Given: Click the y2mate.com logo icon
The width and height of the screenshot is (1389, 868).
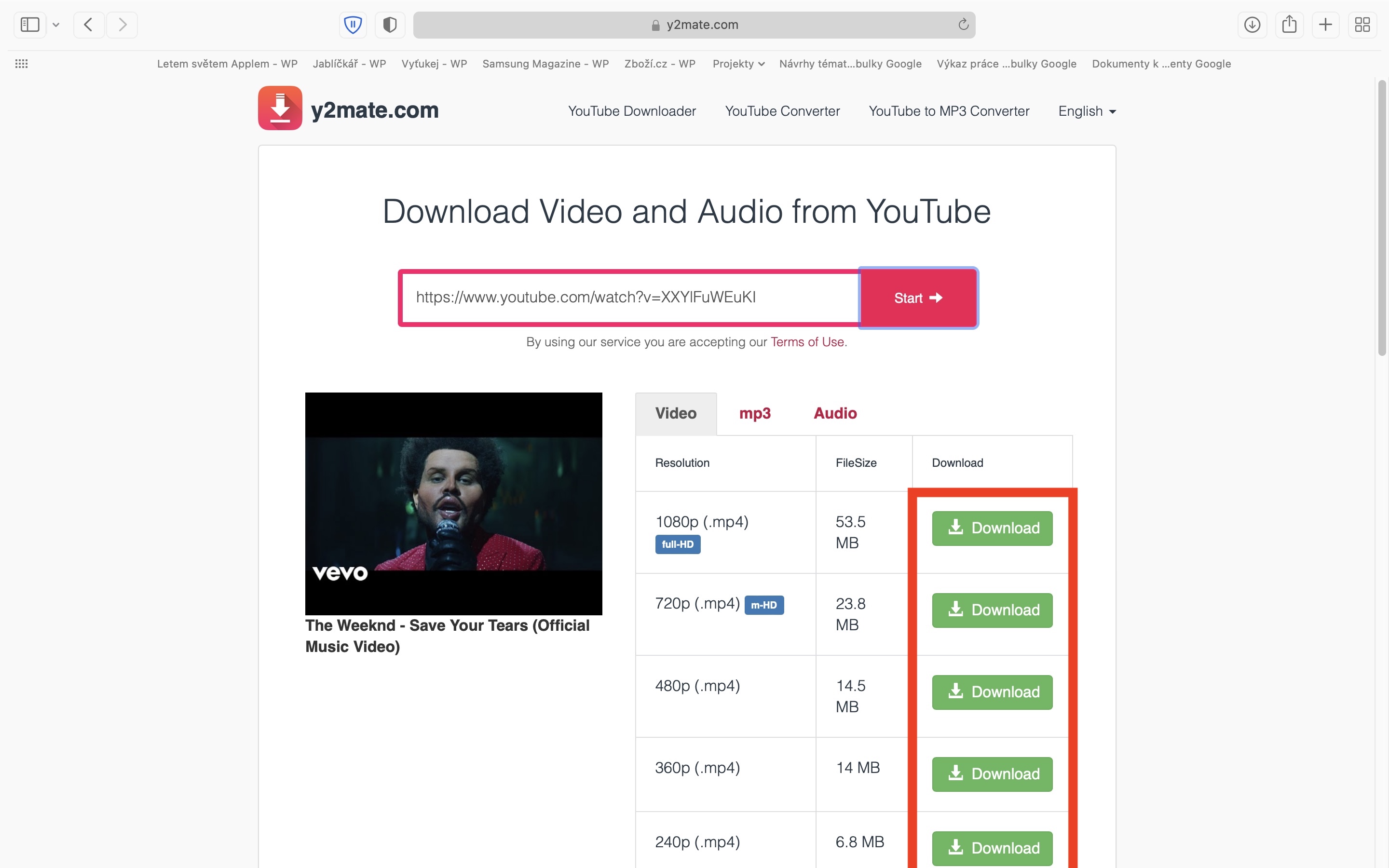Looking at the screenshot, I should point(280,108).
